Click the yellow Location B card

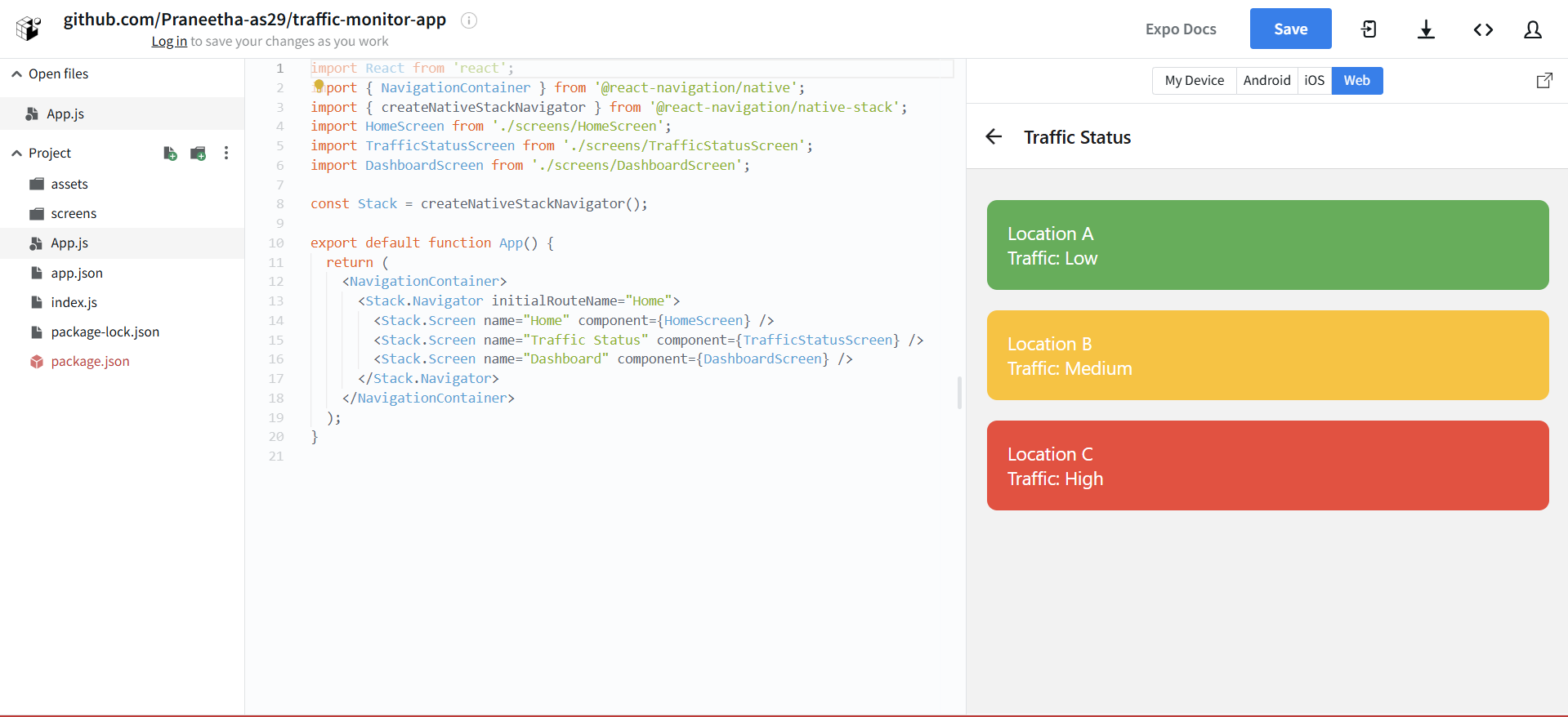[1267, 355]
